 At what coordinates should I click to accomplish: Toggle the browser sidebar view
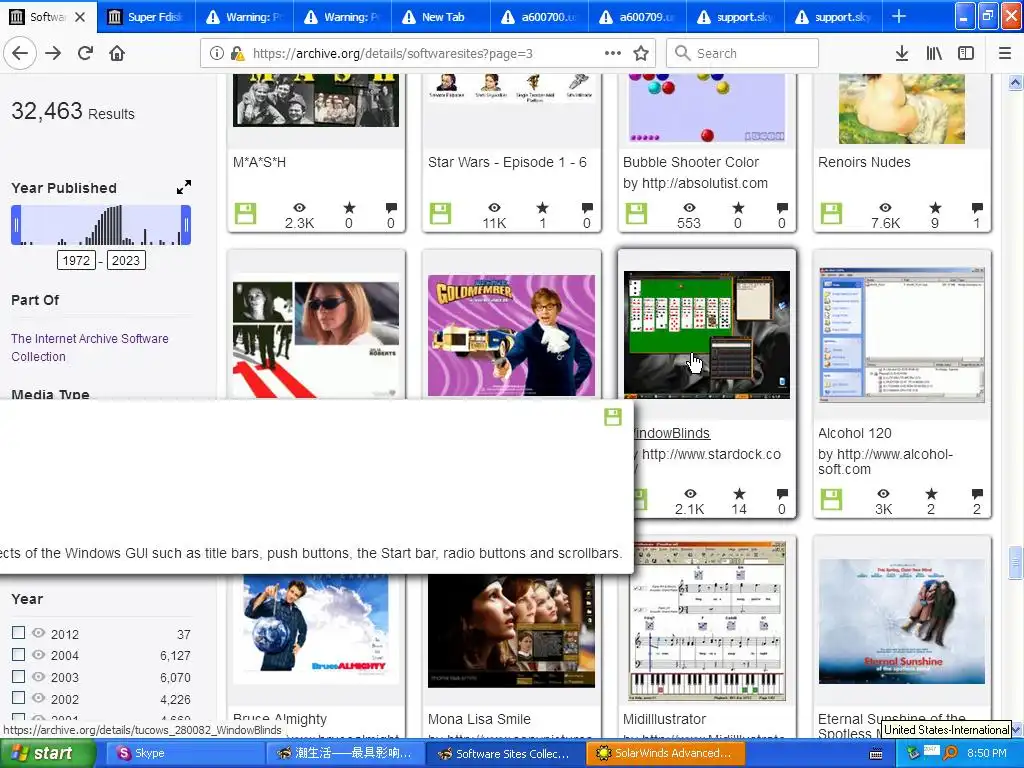[966, 54]
